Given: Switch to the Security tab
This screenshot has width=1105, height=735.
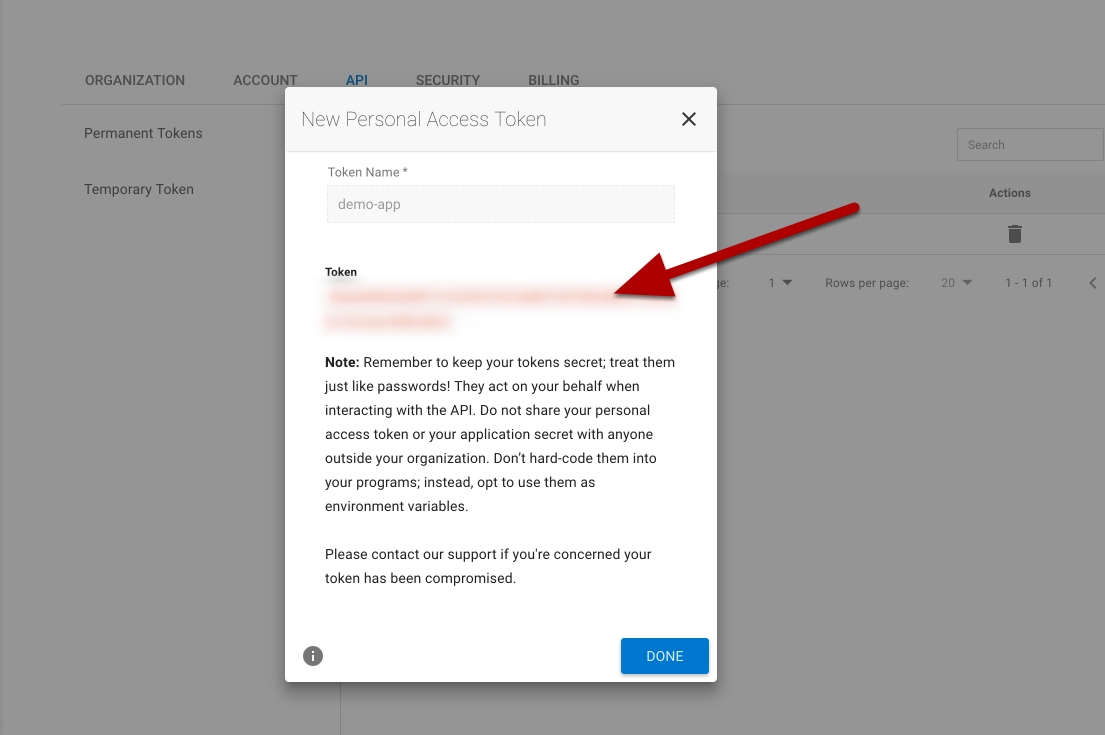Looking at the screenshot, I should pos(448,80).
